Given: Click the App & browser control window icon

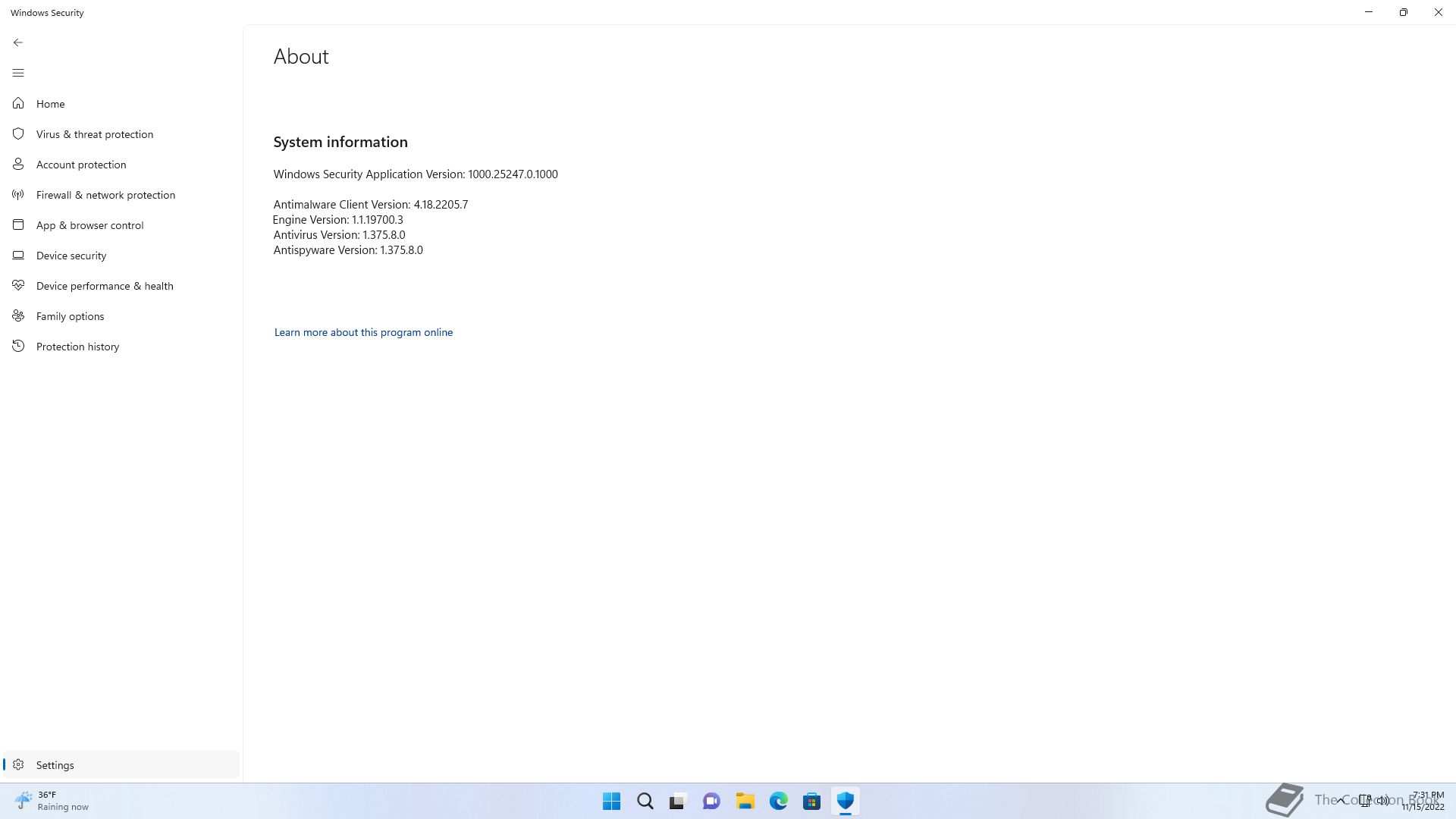Looking at the screenshot, I should tap(18, 224).
